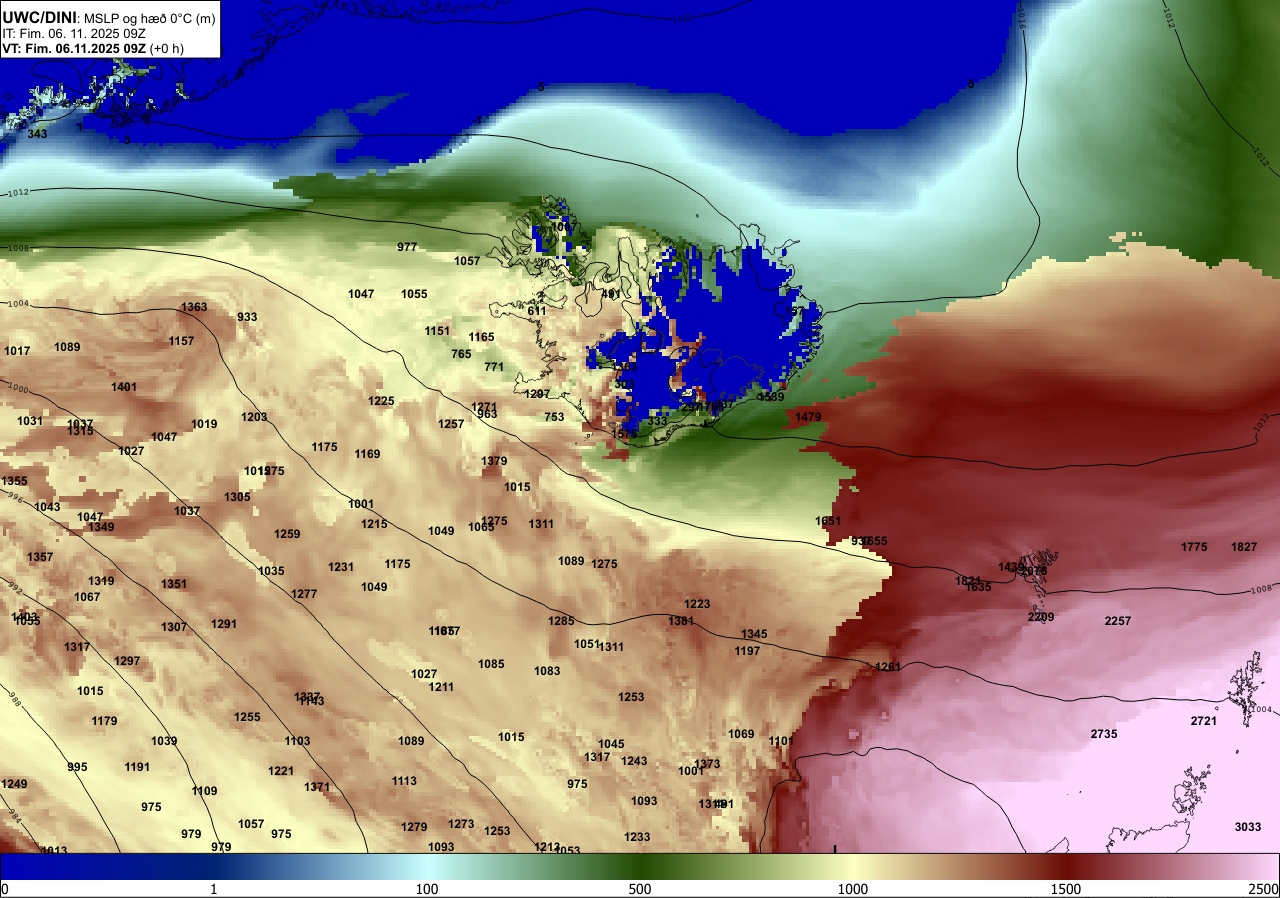Click the 1305 height value on the map
The image size is (1280, 898).
[x=237, y=497]
